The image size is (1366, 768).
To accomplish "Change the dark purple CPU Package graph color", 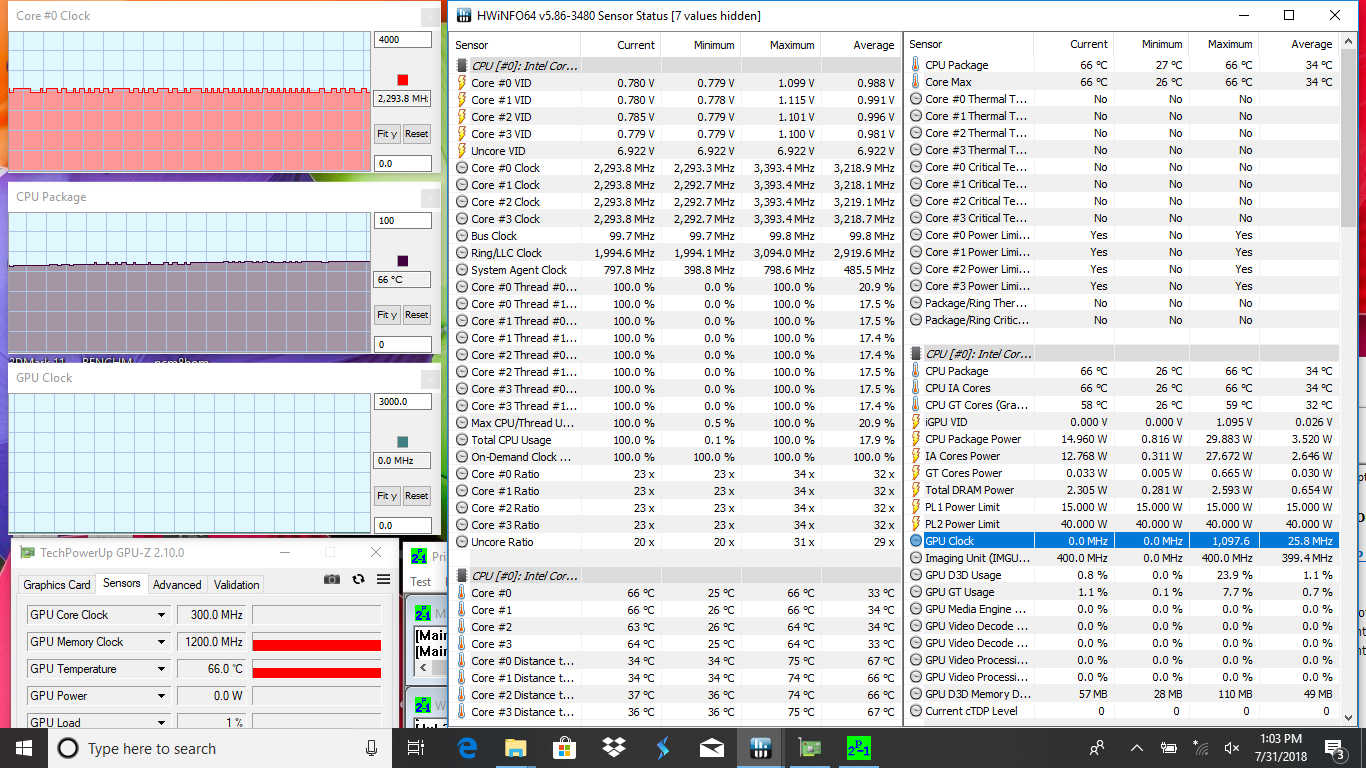I will coord(403,261).
